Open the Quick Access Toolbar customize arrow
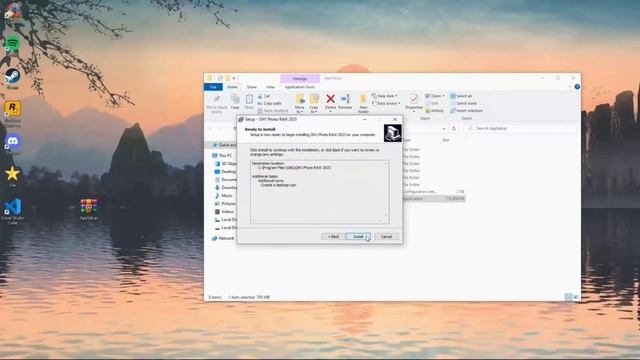This screenshot has height=360, width=640. 234,78
